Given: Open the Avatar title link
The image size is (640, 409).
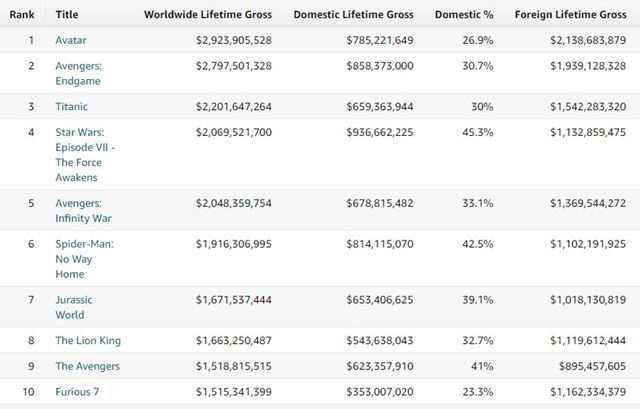Looking at the screenshot, I should click(x=70, y=40).
